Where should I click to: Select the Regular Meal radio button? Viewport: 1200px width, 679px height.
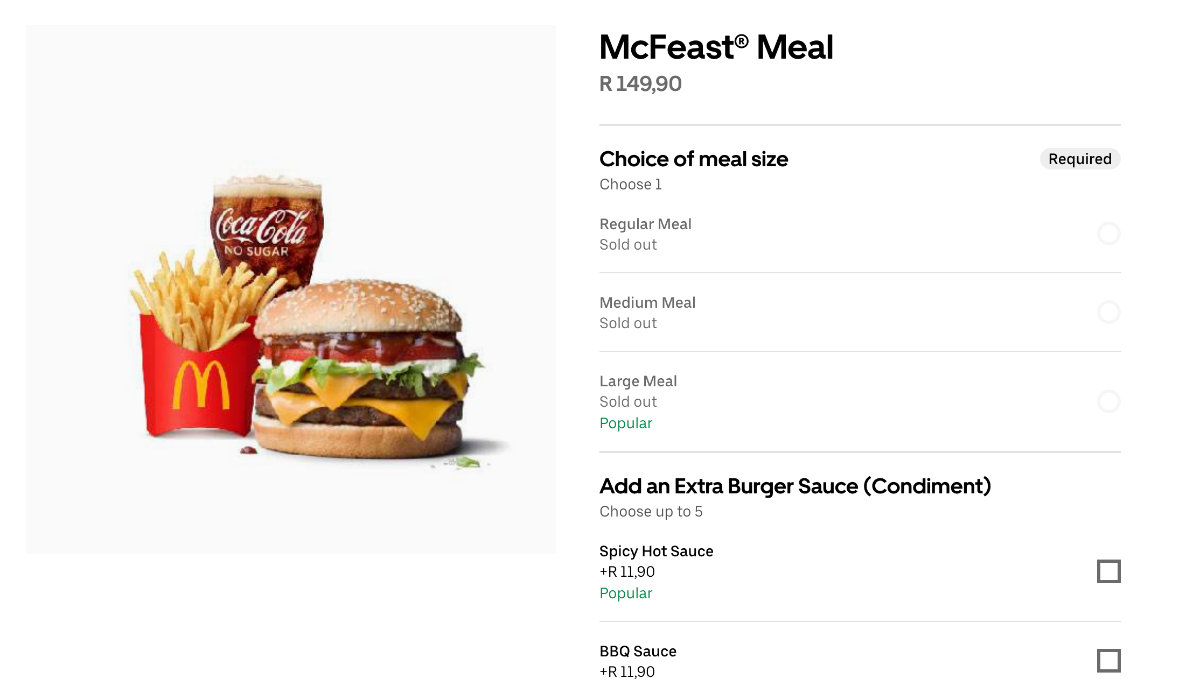point(1109,233)
